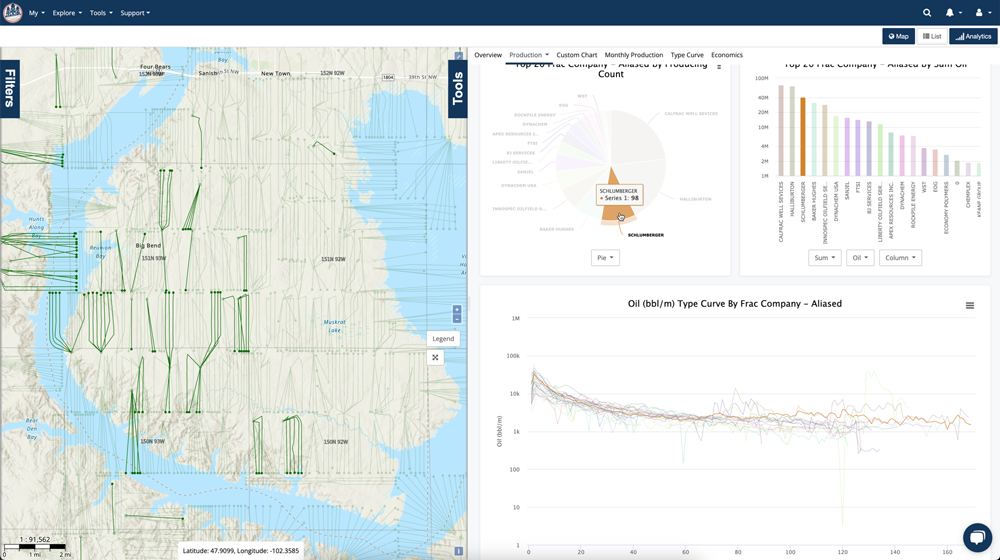Open the Support dropdown menu

pos(135,13)
